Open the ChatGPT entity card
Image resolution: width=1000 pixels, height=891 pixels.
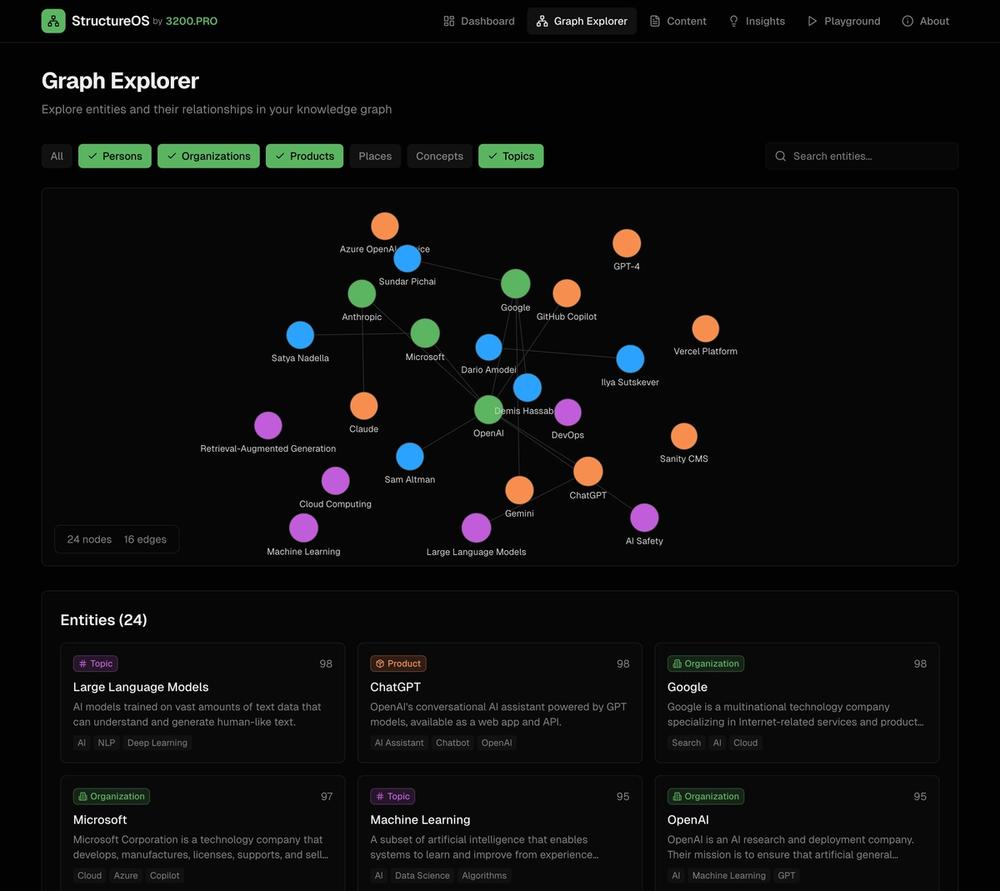(499, 703)
